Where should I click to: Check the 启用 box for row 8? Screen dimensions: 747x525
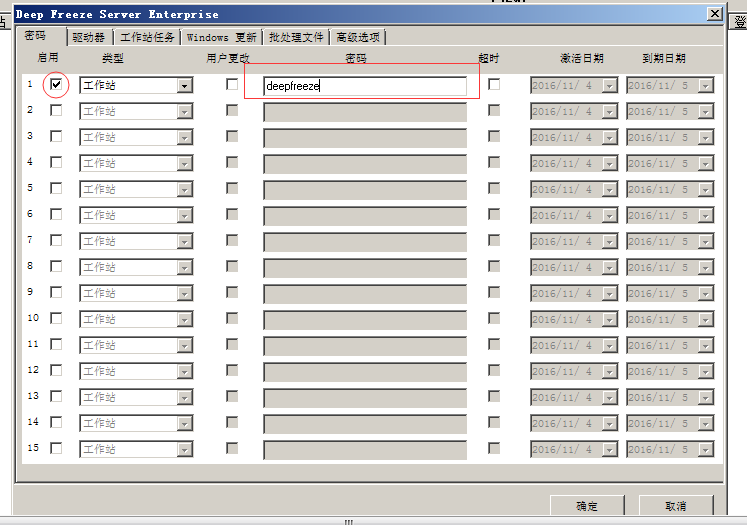[x=56, y=267]
